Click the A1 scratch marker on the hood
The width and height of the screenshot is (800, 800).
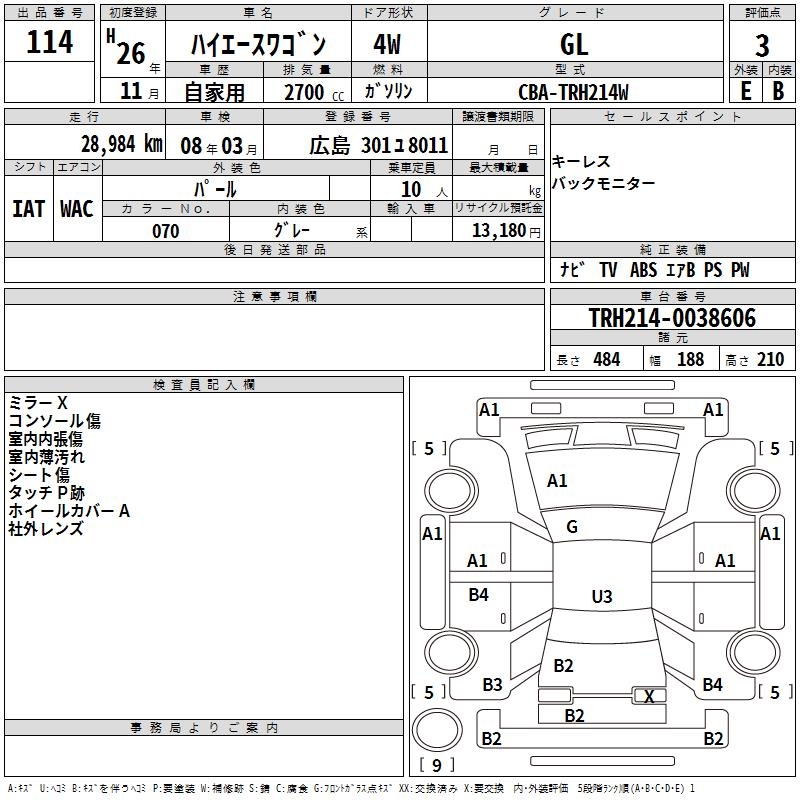point(557,481)
